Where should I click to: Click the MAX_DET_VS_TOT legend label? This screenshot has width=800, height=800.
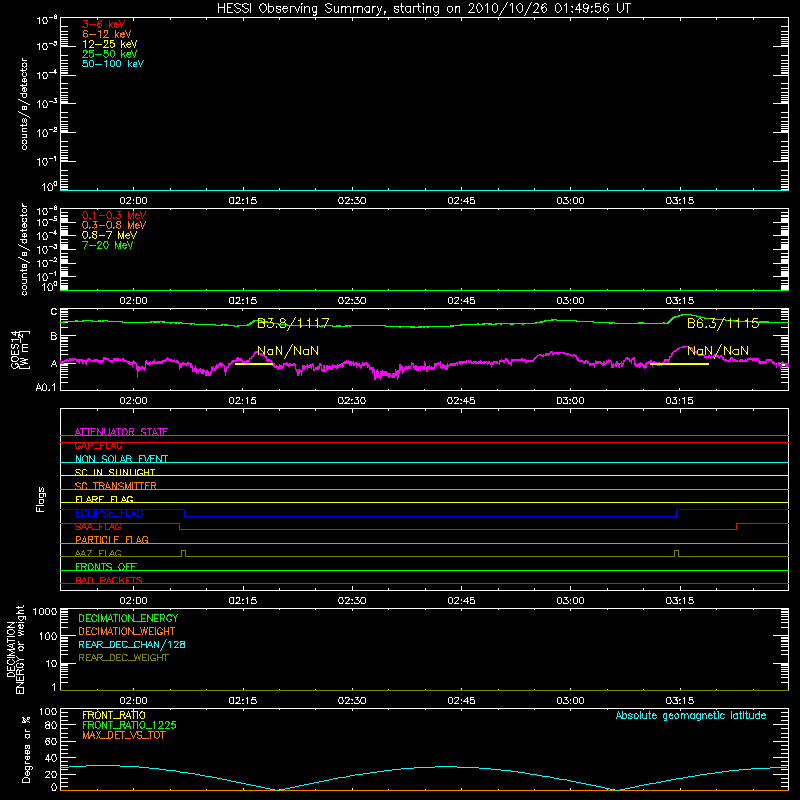click(x=123, y=735)
